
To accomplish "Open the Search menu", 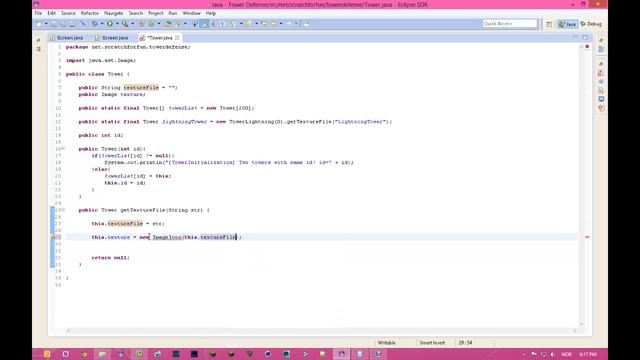I will tap(136, 13).
